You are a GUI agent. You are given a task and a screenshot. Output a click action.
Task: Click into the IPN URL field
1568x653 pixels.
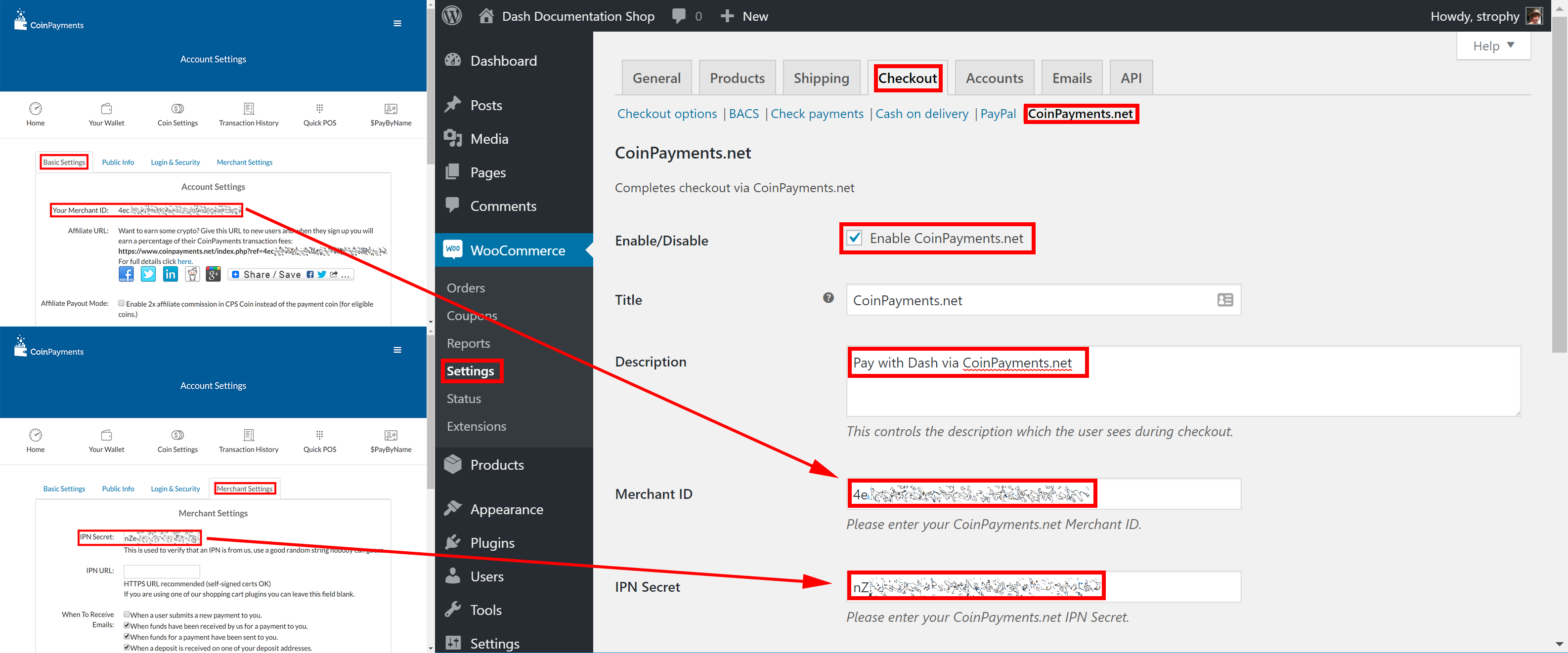[161, 571]
